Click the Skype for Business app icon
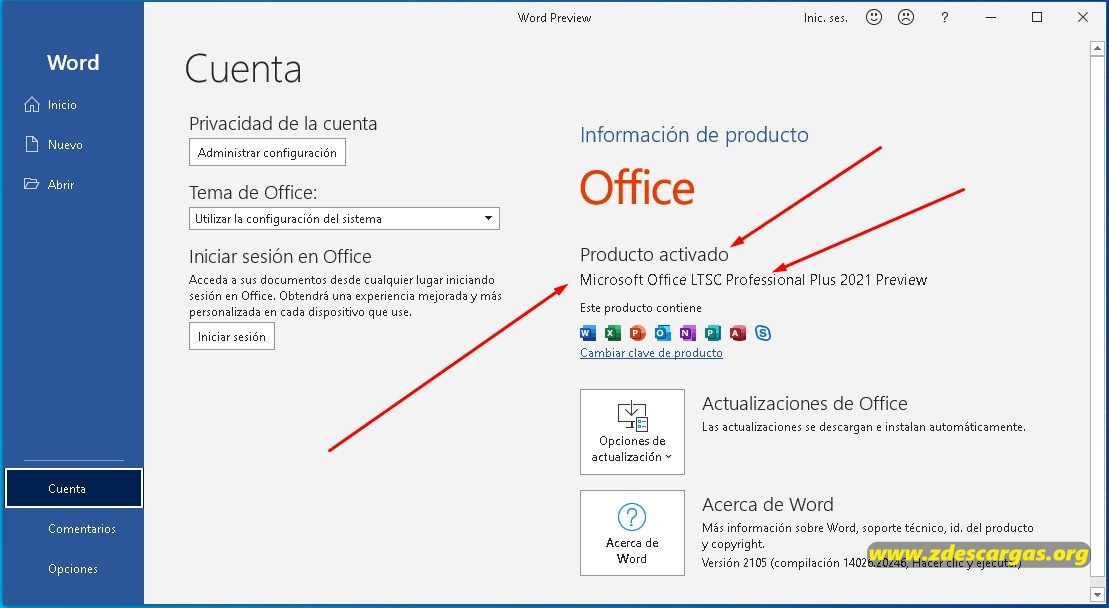 pos(762,333)
